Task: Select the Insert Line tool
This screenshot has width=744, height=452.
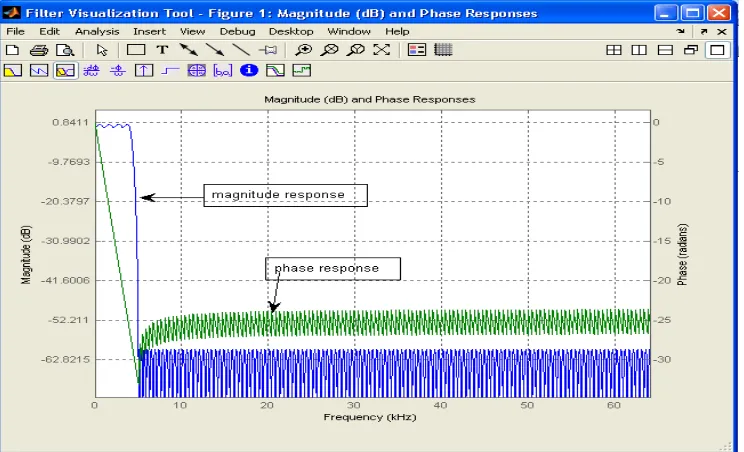Action: pos(241,50)
